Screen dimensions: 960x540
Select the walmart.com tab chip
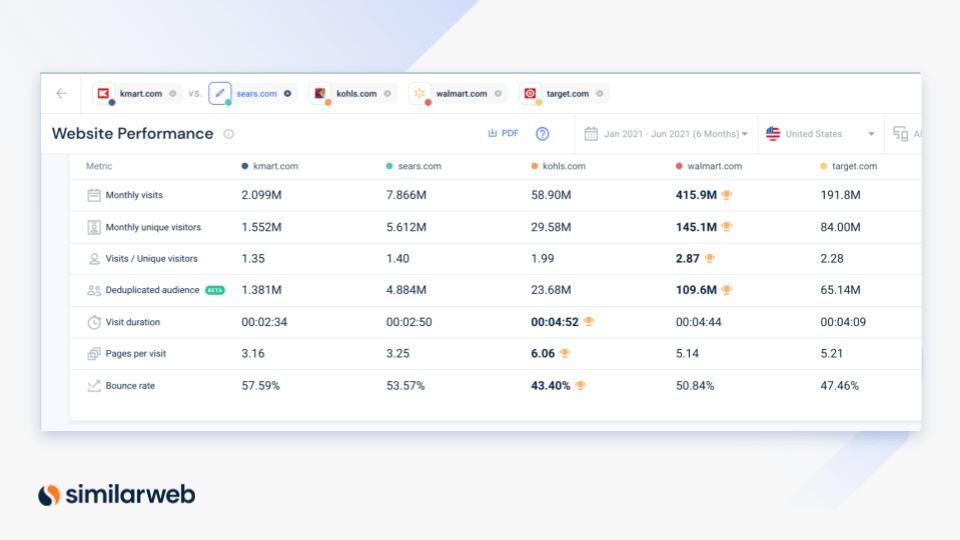tap(458, 93)
